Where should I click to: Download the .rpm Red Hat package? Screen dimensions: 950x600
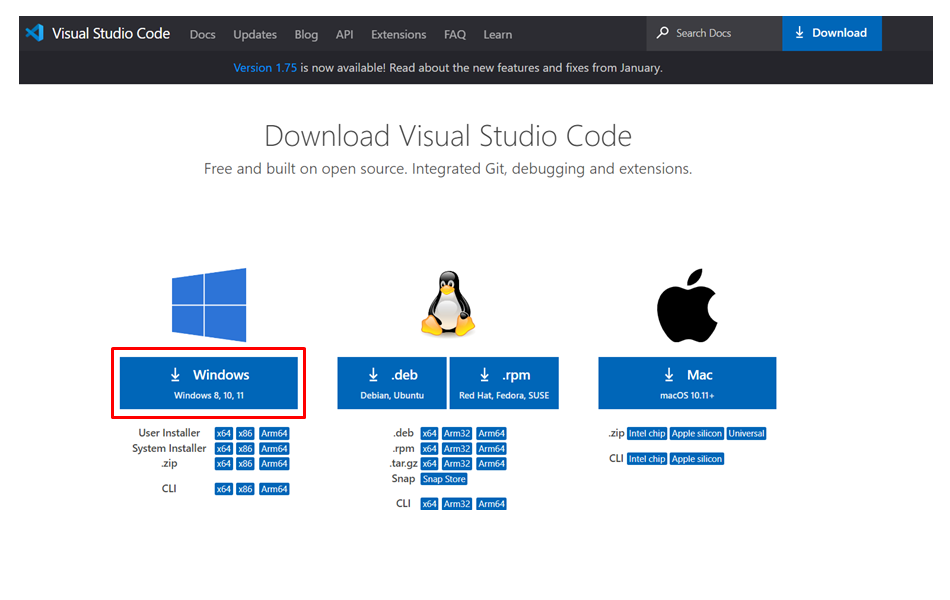(504, 383)
